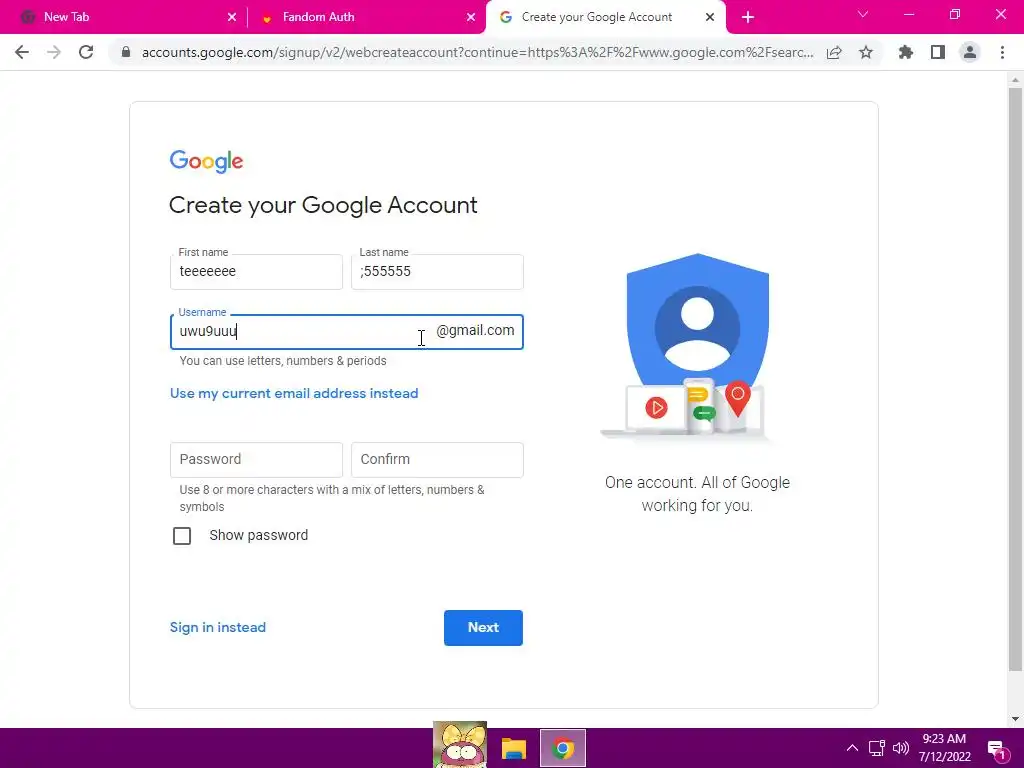Click the Last name field
Screen dimensions: 1024x768
(x=437, y=272)
